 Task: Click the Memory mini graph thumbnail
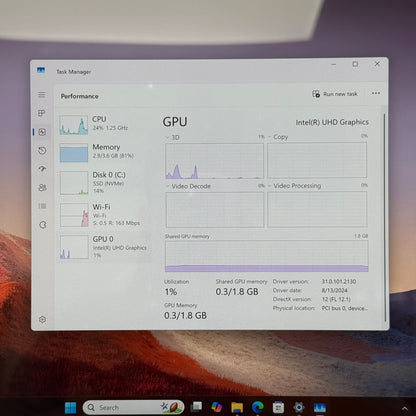click(x=74, y=153)
